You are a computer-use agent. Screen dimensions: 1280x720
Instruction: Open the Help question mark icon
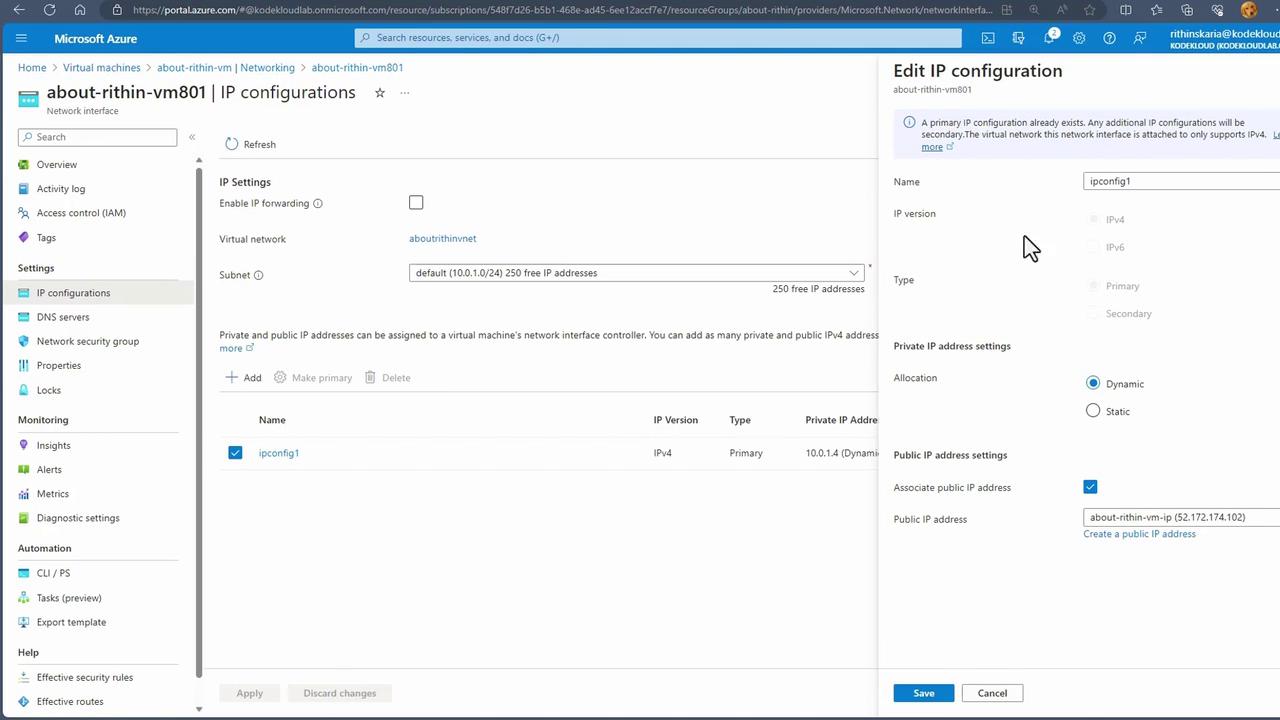1109,38
